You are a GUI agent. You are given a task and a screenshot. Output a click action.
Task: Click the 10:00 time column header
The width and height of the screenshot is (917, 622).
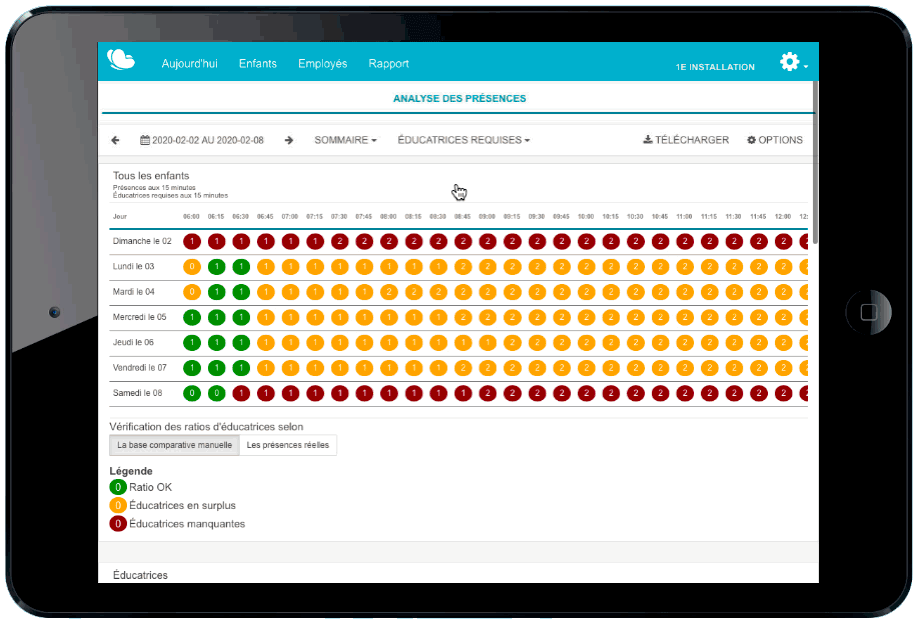click(586, 217)
